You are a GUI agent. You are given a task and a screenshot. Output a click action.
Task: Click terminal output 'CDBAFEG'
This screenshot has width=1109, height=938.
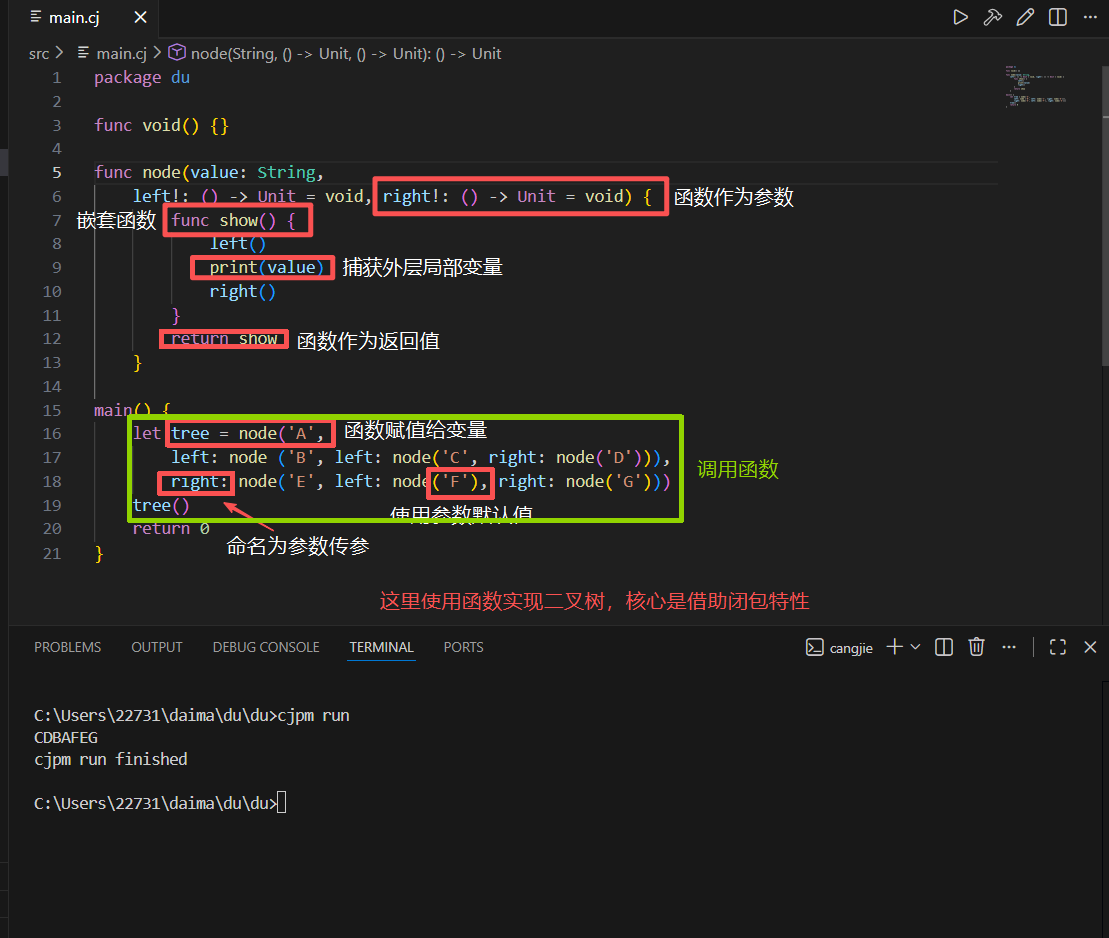[66, 737]
